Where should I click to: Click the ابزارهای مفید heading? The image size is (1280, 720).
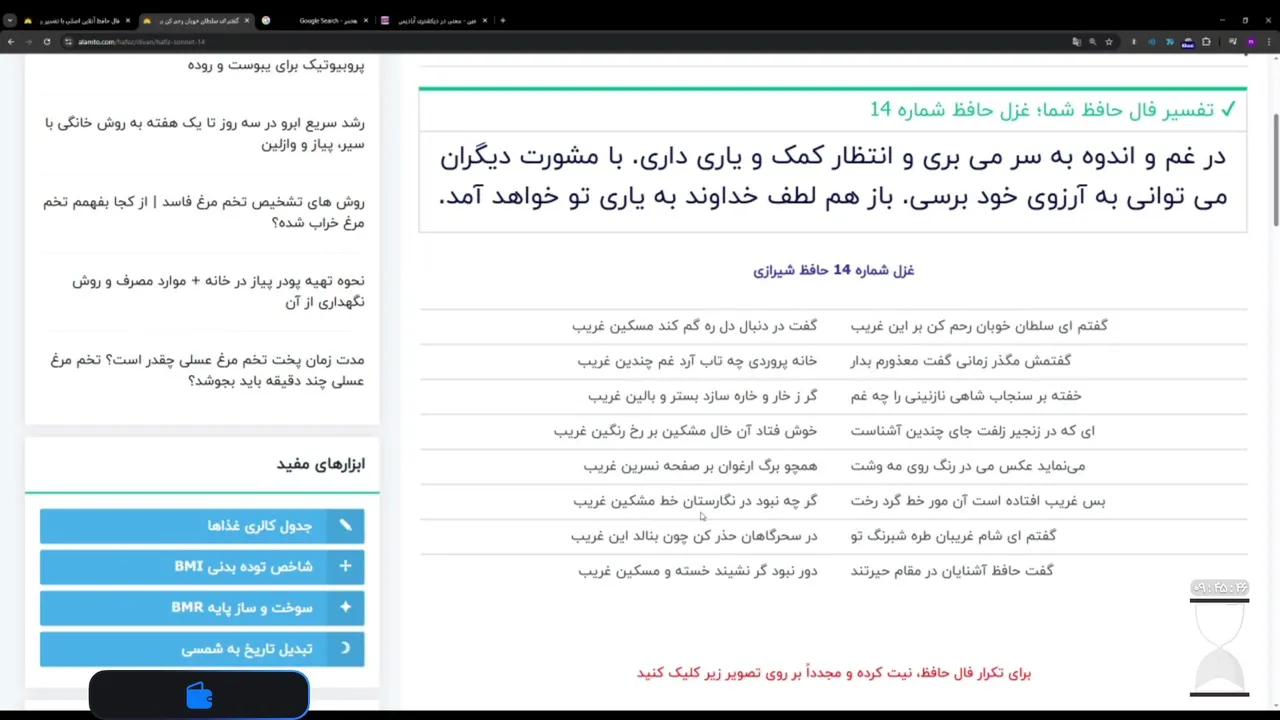pos(321,464)
